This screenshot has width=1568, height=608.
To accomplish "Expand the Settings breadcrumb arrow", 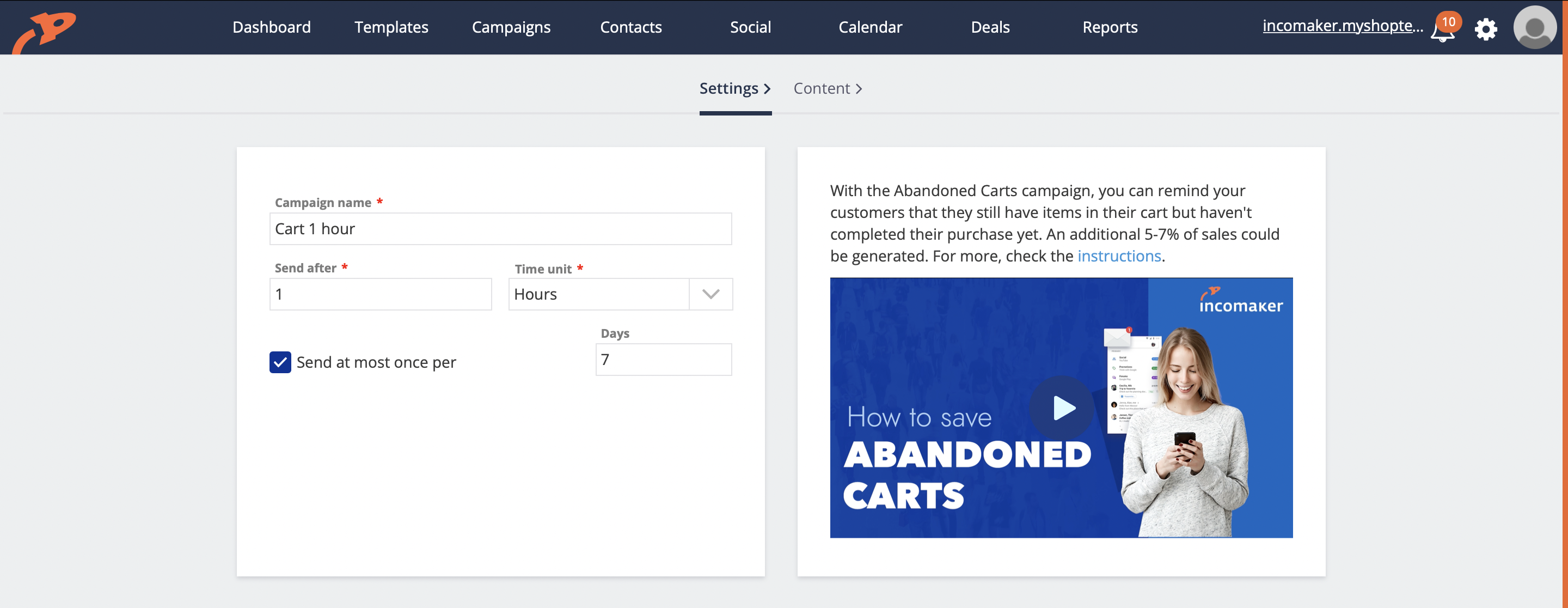I will (x=767, y=88).
